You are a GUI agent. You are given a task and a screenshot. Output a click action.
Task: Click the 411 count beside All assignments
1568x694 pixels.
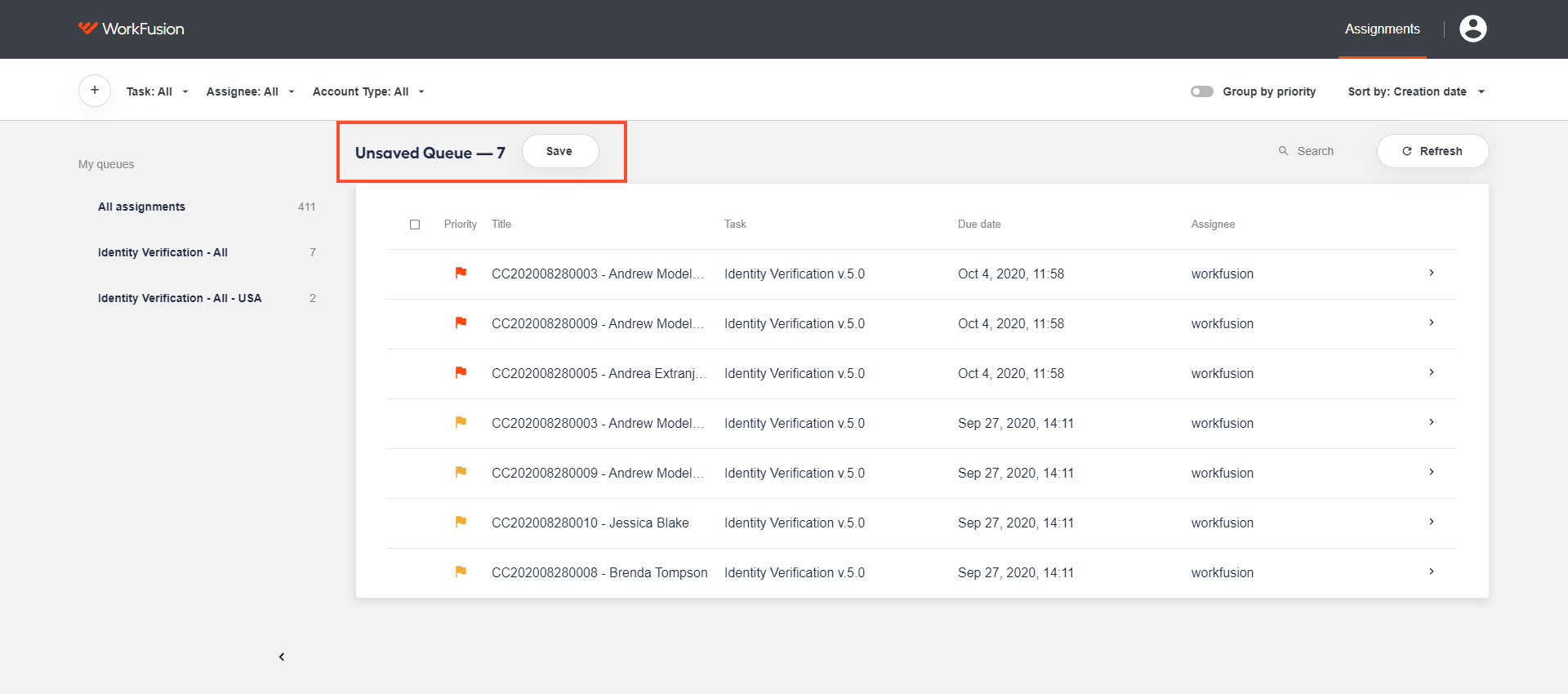pyautogui.click(x=306, y=207)
